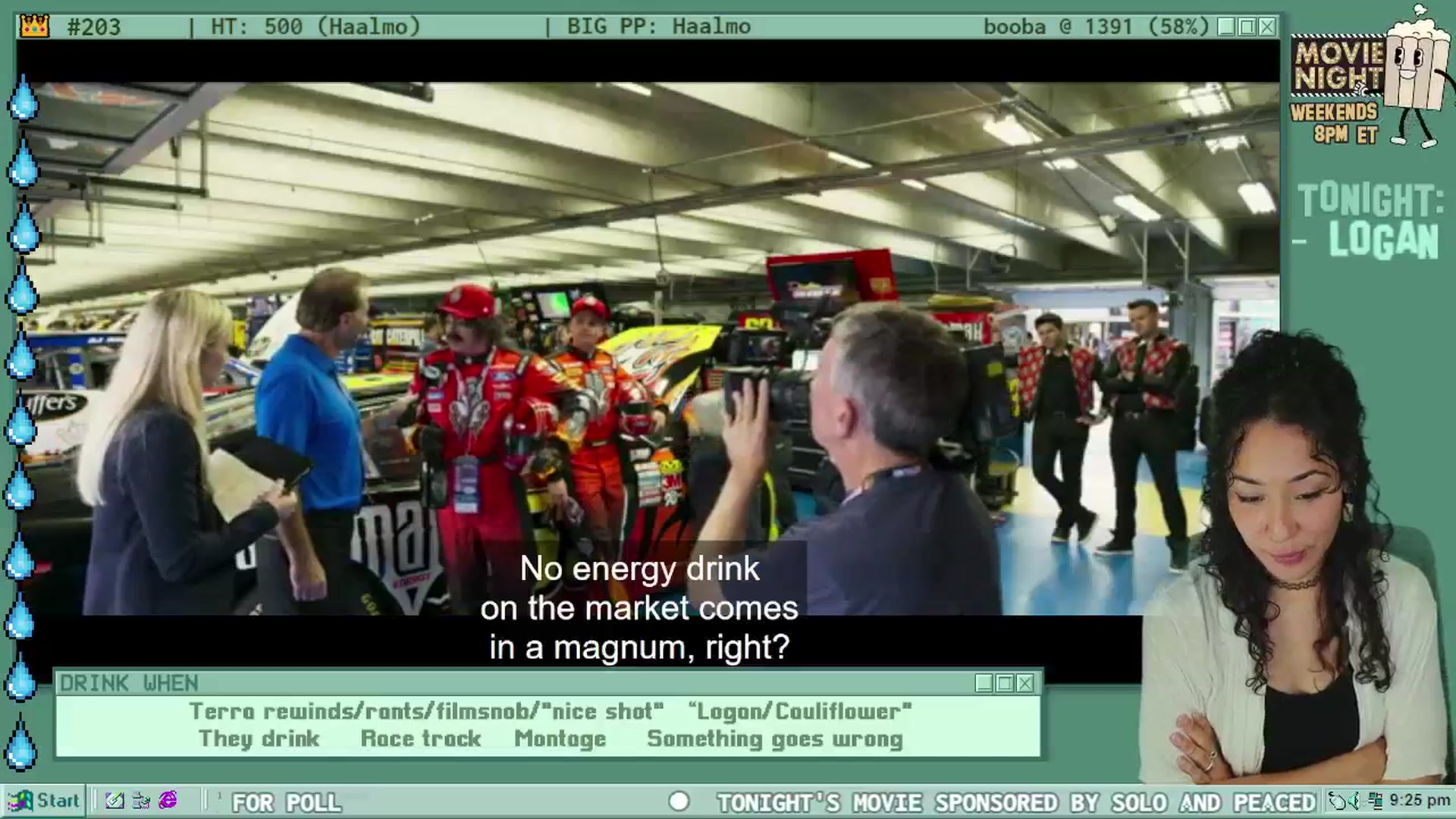Click the "Montage" rule text
The height and width of the screenshot is (819, 1456).
coord(560,739)
